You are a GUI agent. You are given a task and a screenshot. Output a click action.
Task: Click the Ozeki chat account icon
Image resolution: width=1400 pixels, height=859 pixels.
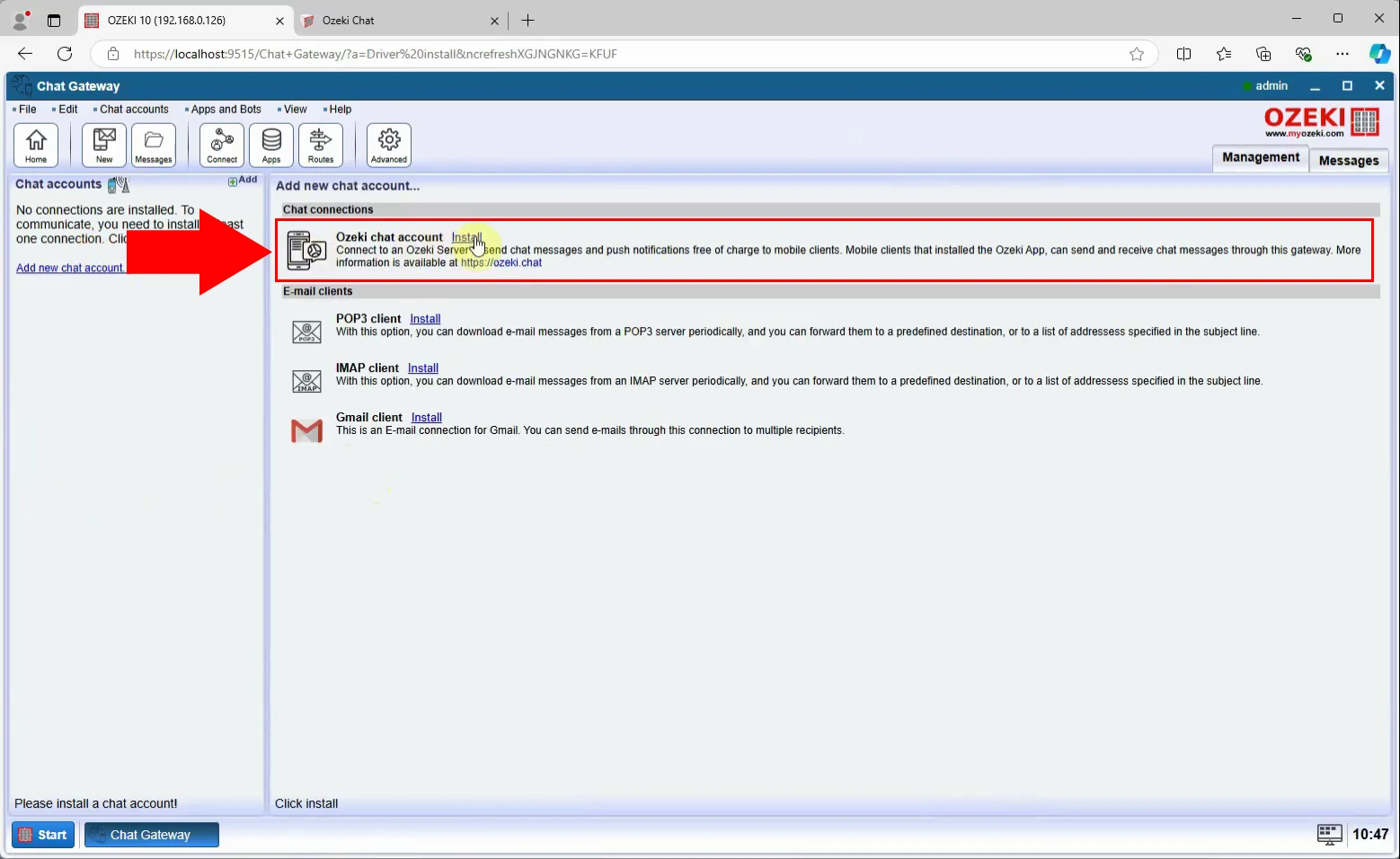(x=306, y=251)
